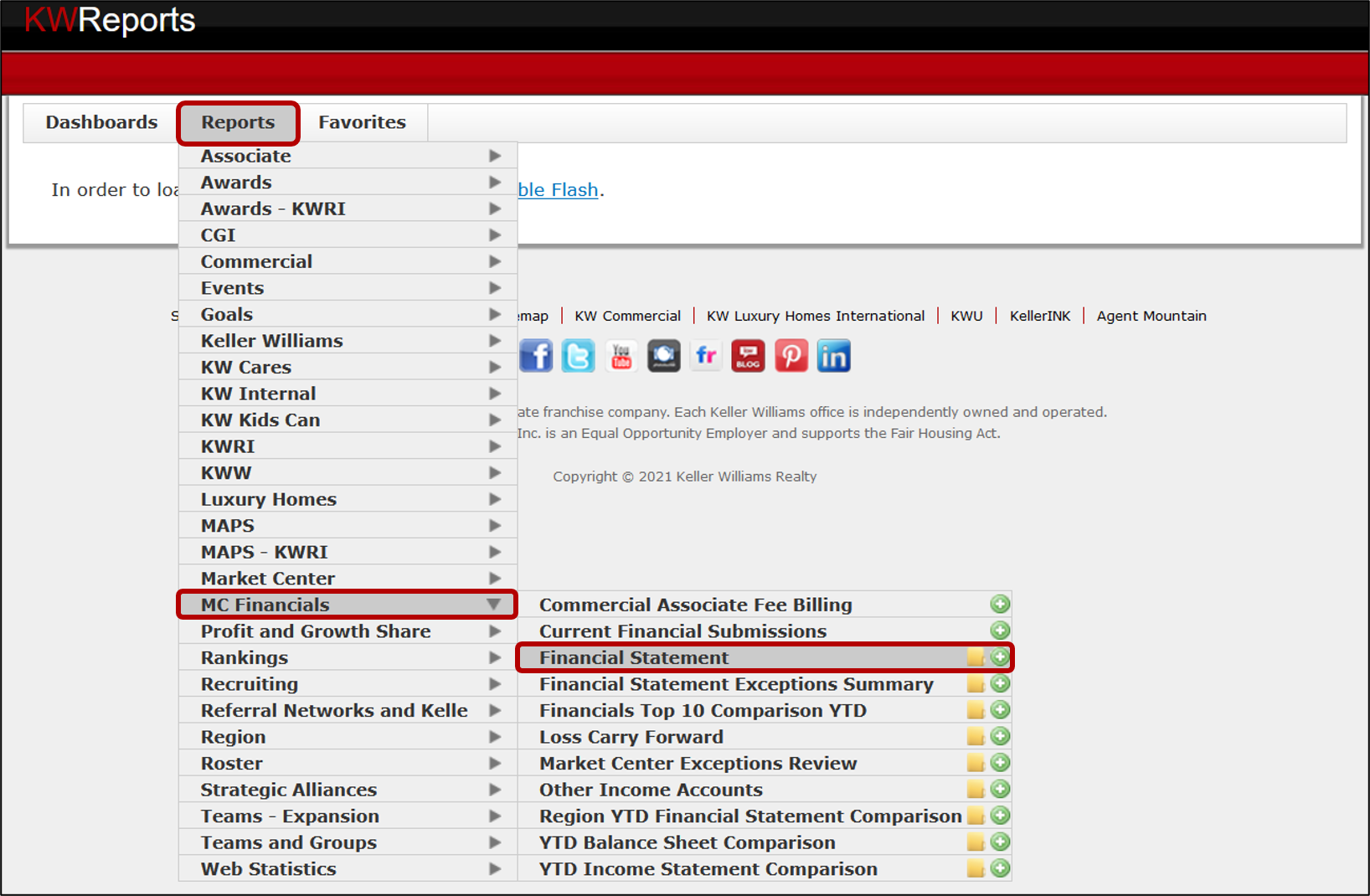The width and height of the screenshot is (1370, 896).
Task: Open the Reports tab
Action: coord(238,122)
